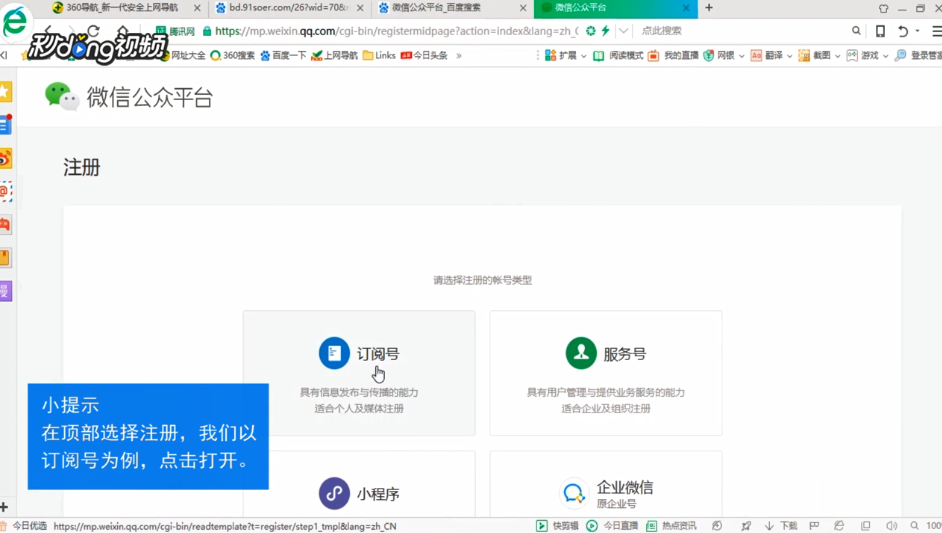The image size is (942, 533).
Task: Expand the undo history dropdown arrow
Action: tap(917, 31)
